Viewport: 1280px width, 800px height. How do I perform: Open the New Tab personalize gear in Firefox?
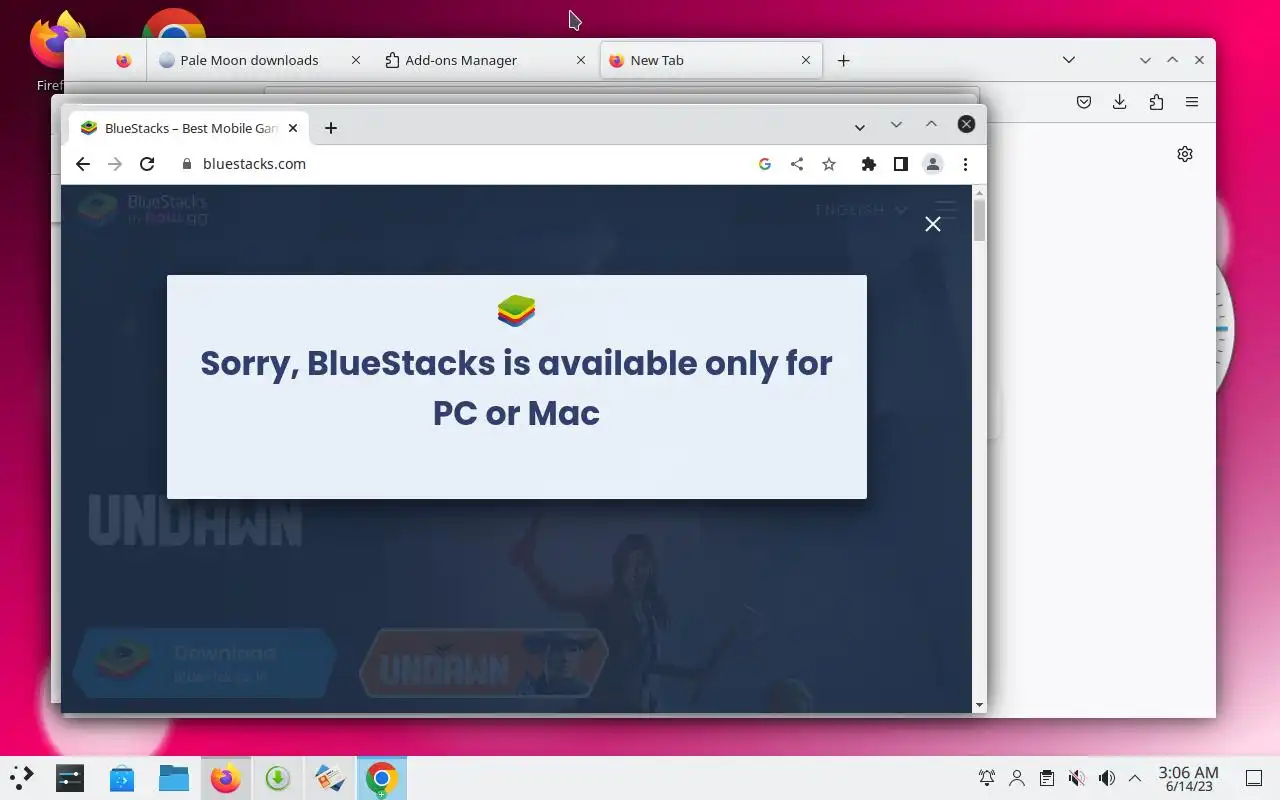[x=1185, y=154]
